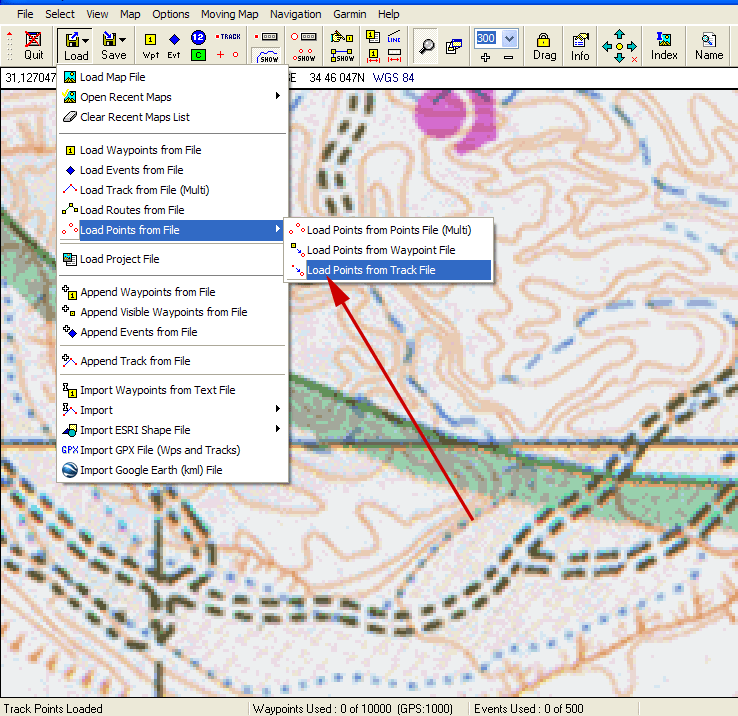Screen dimensions: 738x716
Task: Open the Navigation menu
Action: pyautogui.click(x=296, y=14)
